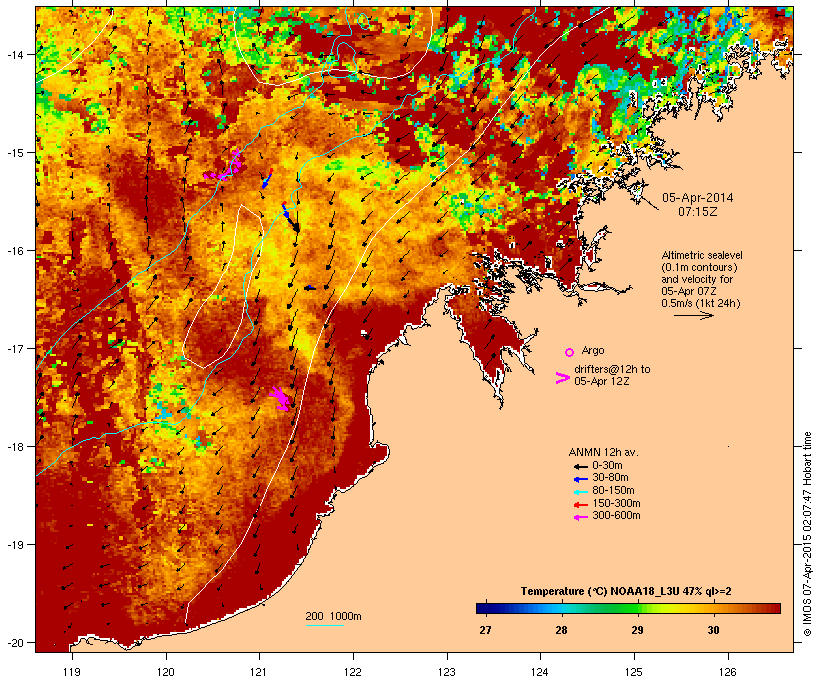
Task: Click longitude label 122 on the axis
Action: (x=353, y=672)
